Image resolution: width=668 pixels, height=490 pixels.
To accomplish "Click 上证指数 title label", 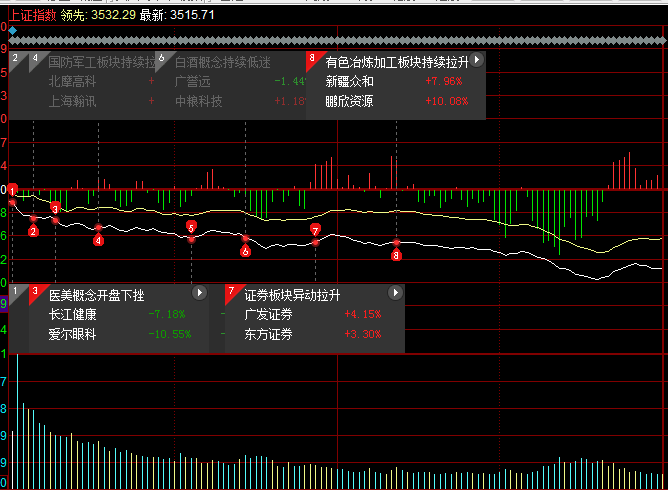I will [33, 15].
